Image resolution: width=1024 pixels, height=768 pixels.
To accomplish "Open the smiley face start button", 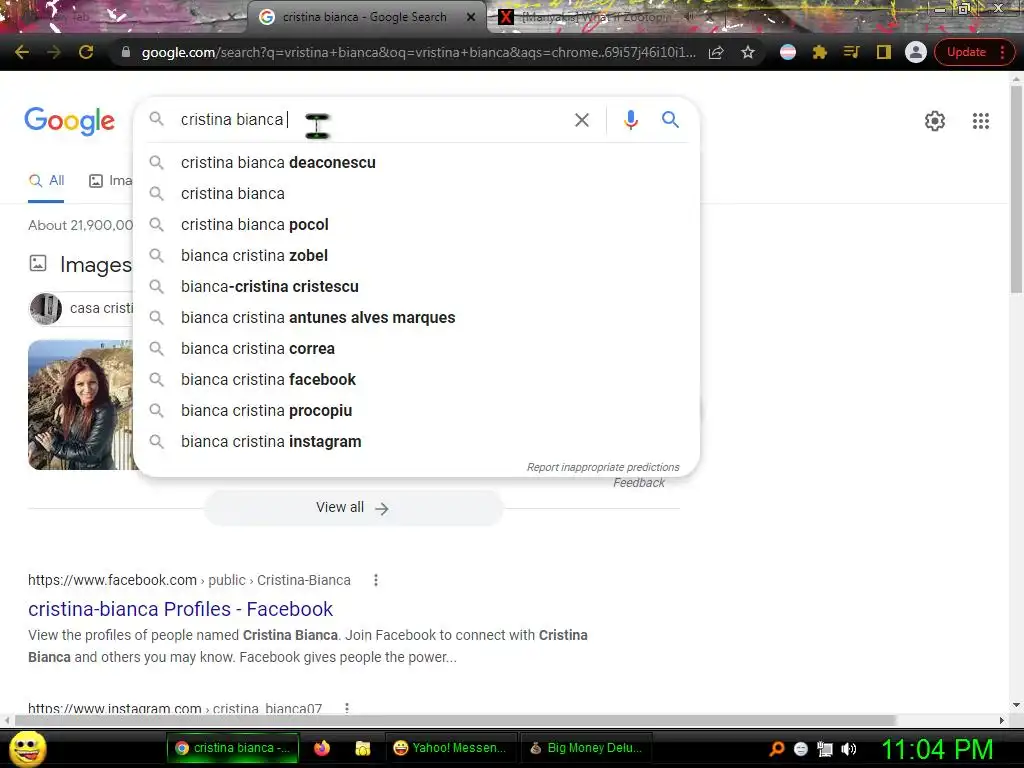I will (28, 748).
